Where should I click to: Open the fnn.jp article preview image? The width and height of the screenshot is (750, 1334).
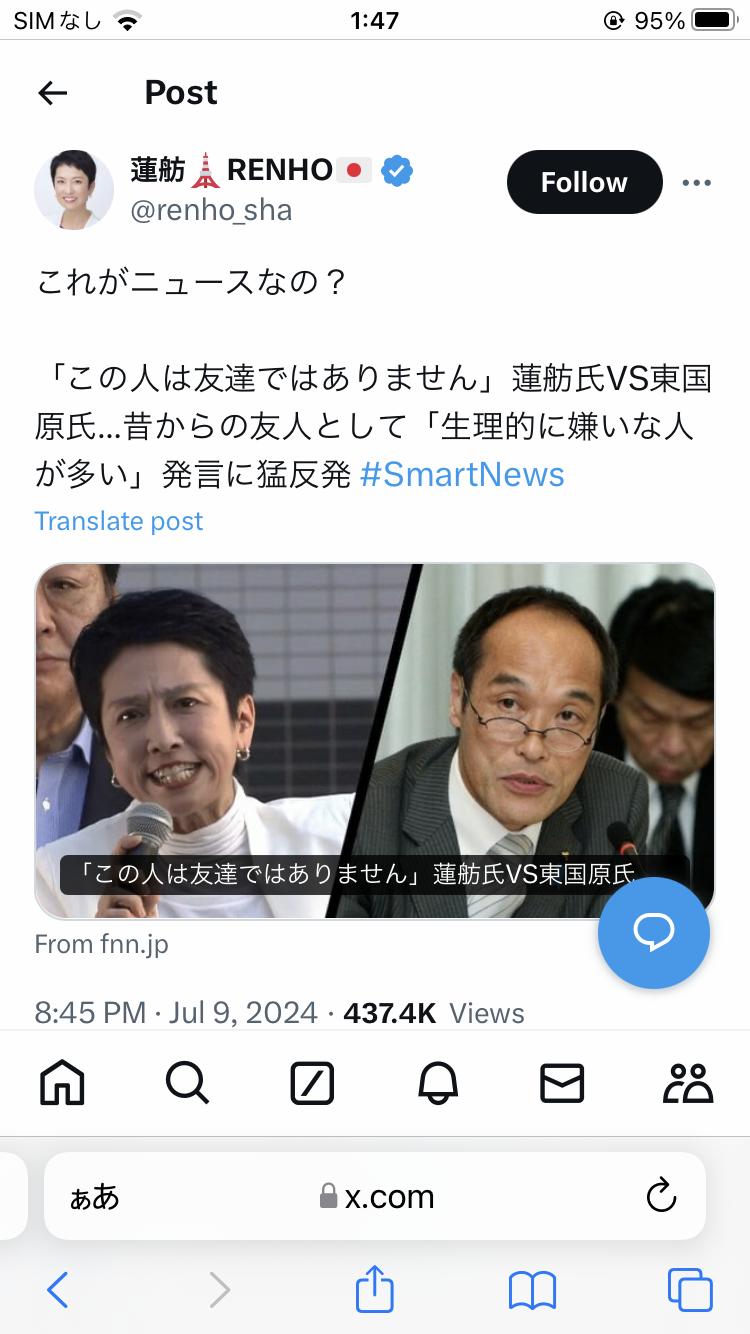tap(375, 741)
